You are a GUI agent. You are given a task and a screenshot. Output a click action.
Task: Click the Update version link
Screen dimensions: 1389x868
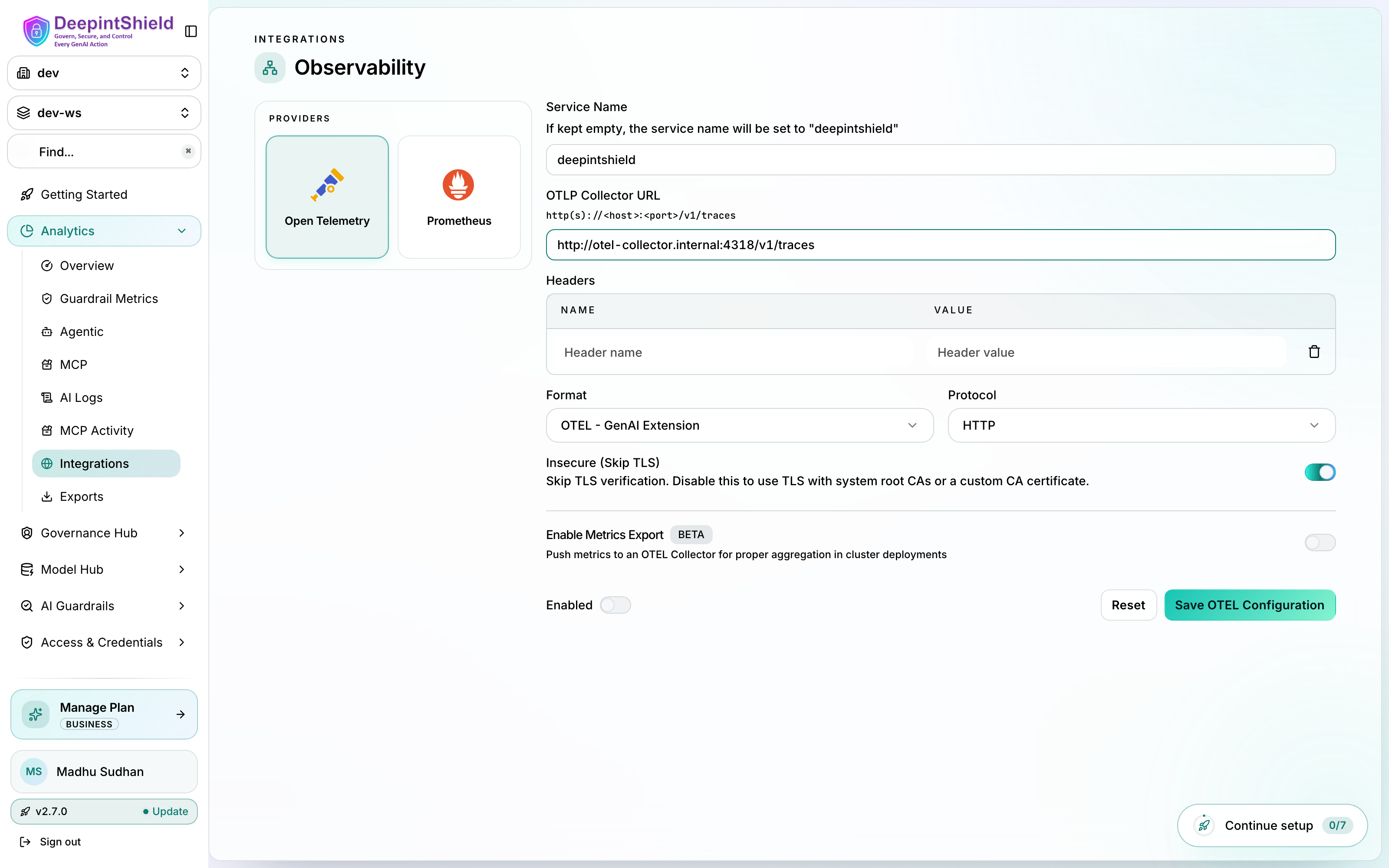(165, 811)
